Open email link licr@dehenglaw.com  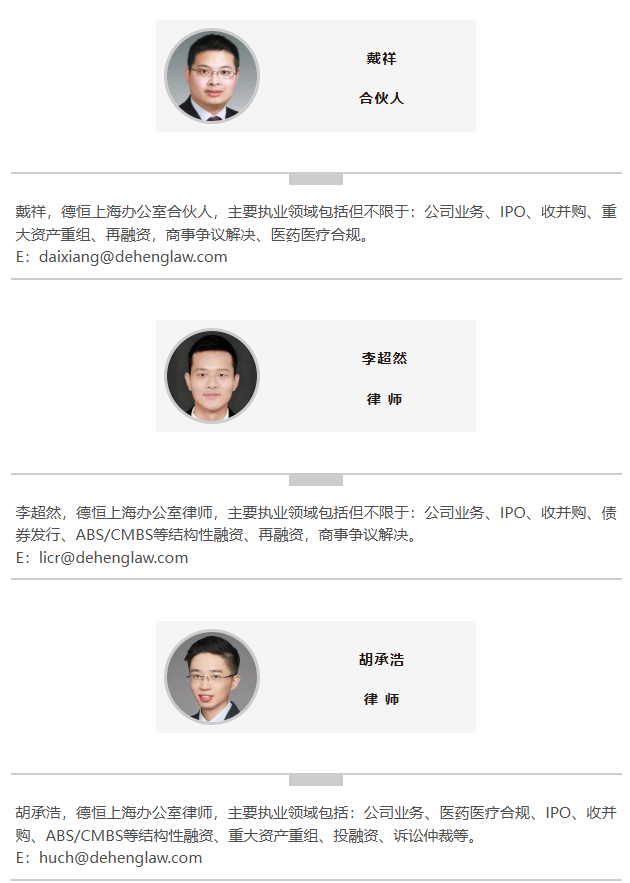113,558
